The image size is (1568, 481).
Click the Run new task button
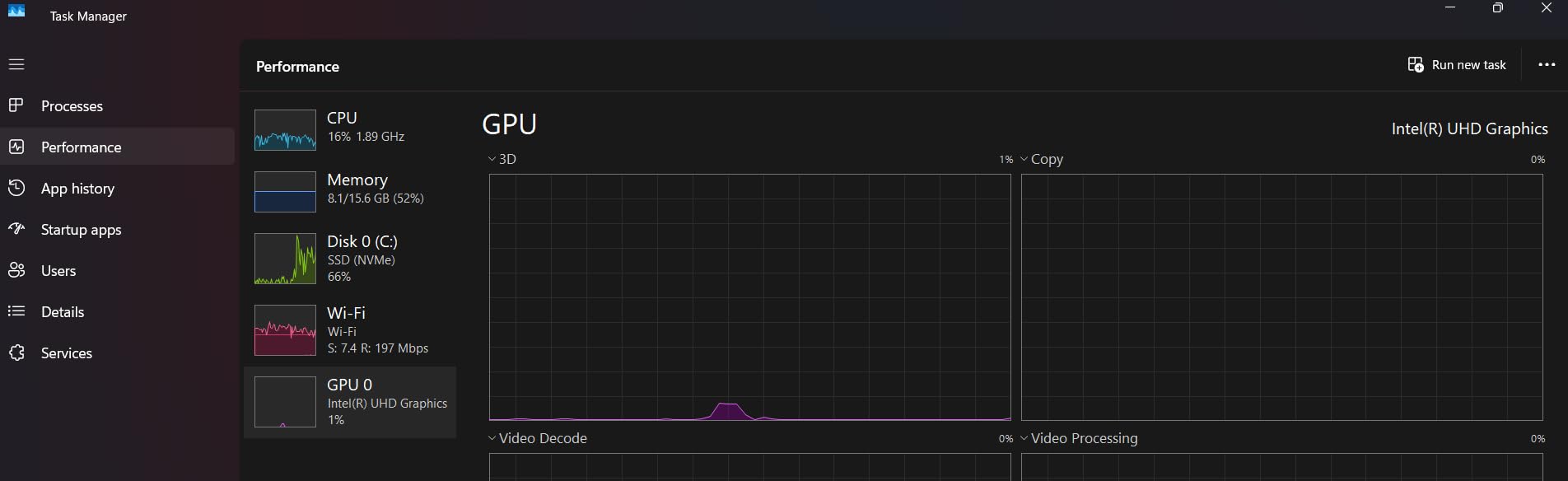pos(1457,64)
